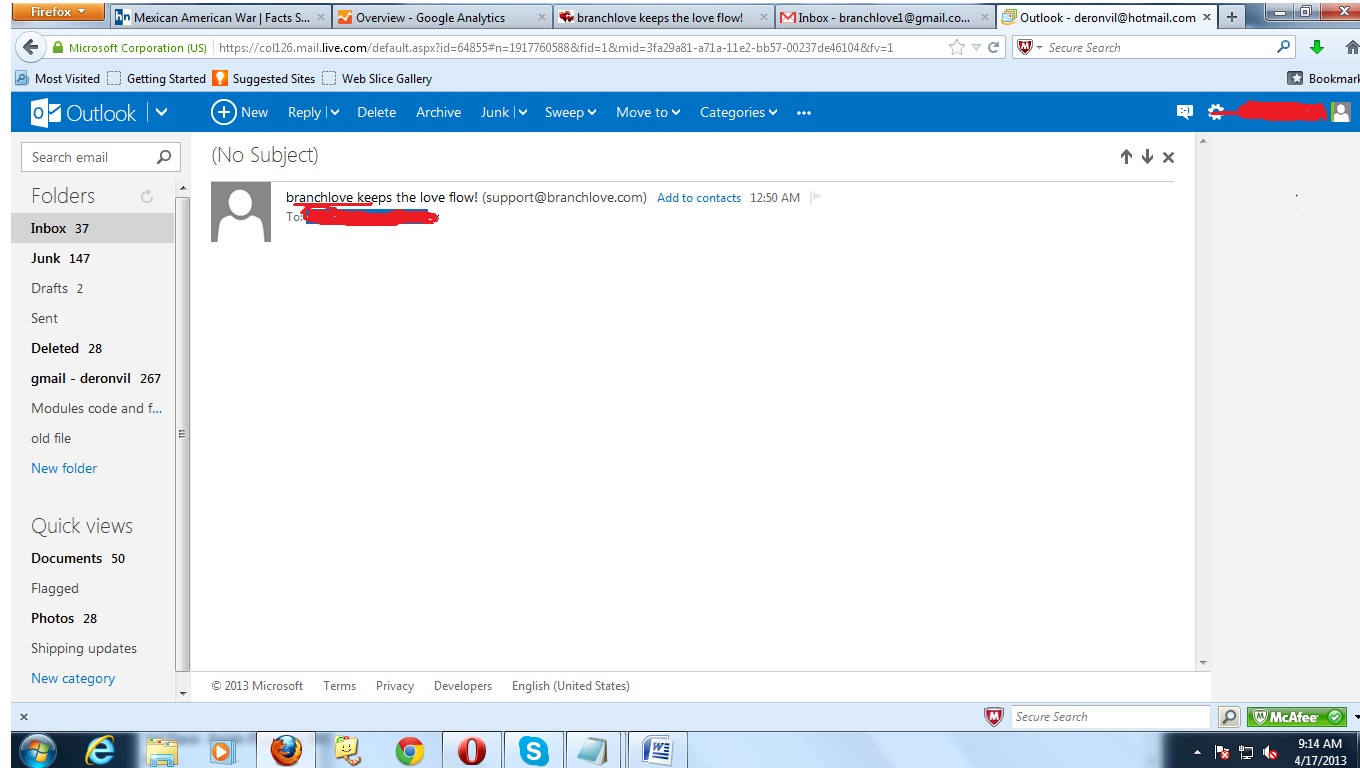This screenshot has height=768, width=1360.
Task: Open Google Chrome from the taskbar
Action: point(409,750)
